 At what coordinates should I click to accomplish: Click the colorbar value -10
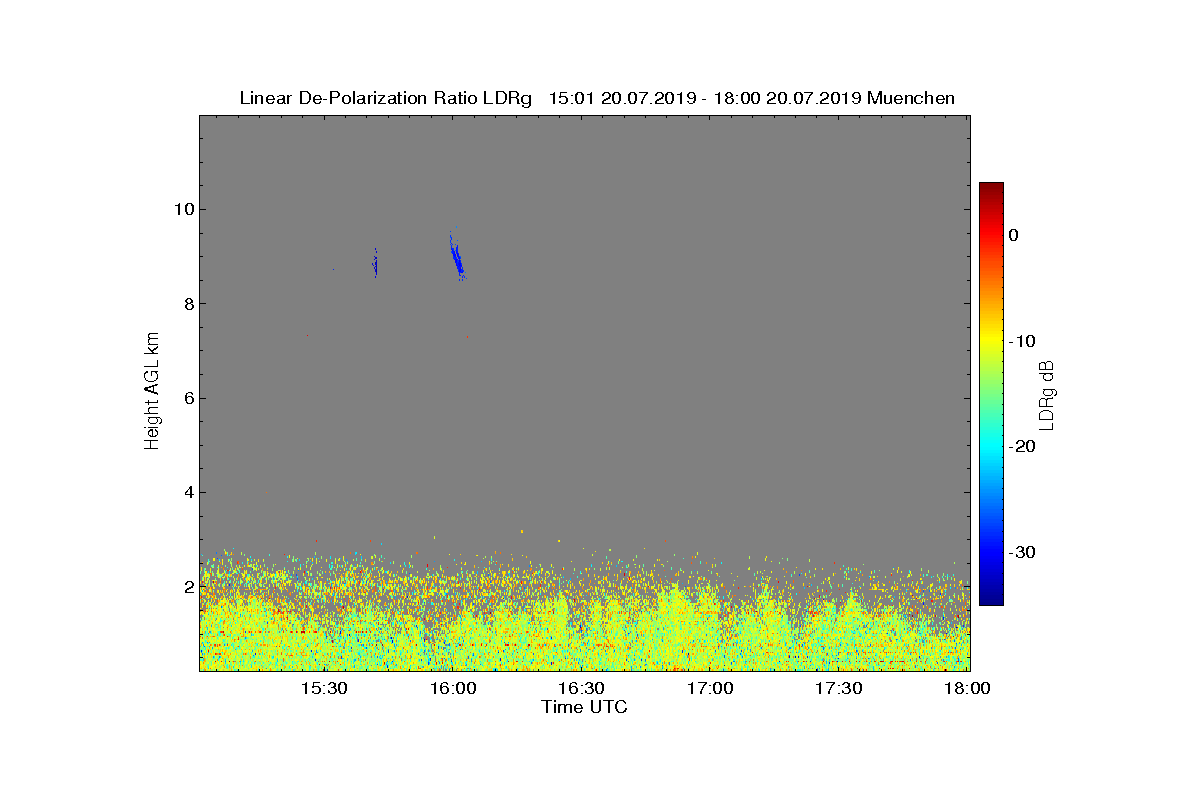[1021, 341]
